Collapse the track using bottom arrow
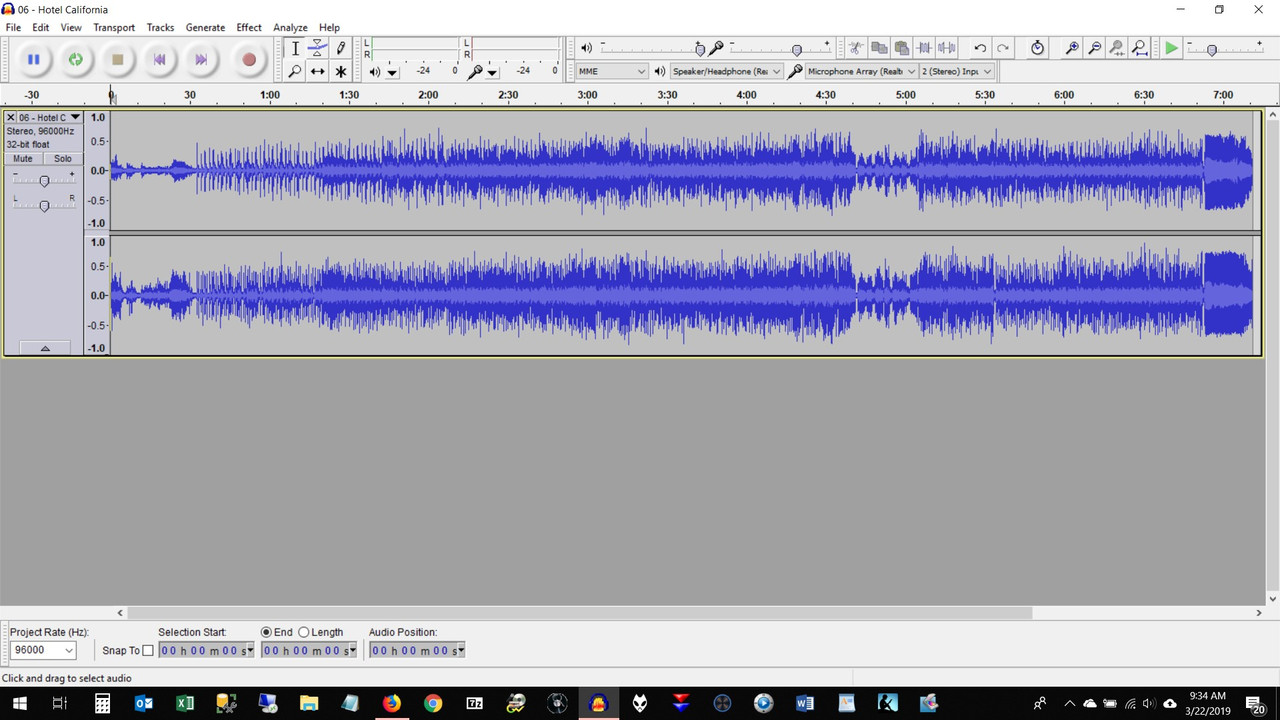1280x720 pixels. click(44, 348)
